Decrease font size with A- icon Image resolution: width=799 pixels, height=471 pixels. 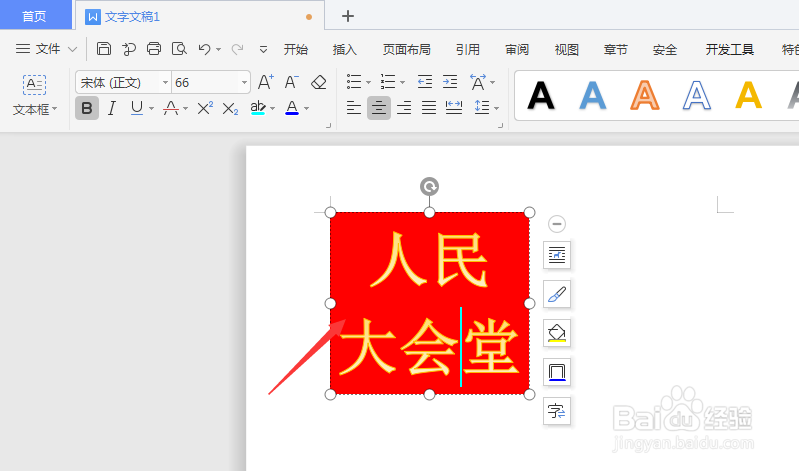(291, 82)
